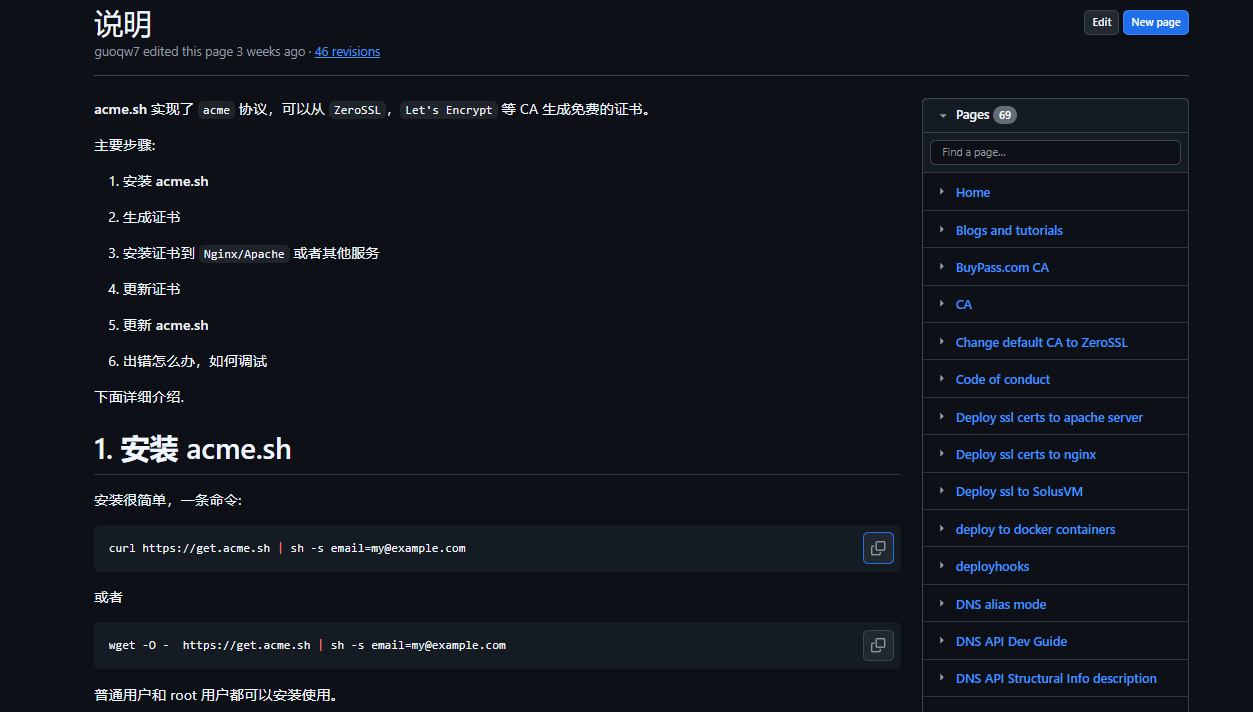Expand deploy to docker containers entry
Screen dimensions: 1253x712
tap(942, 529)
